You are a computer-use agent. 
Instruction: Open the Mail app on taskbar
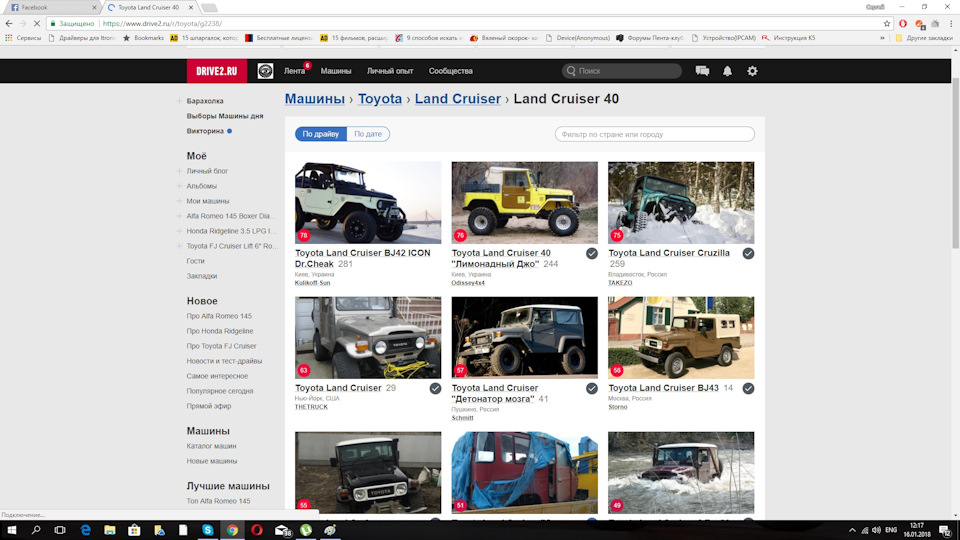[x=282, y=530]
